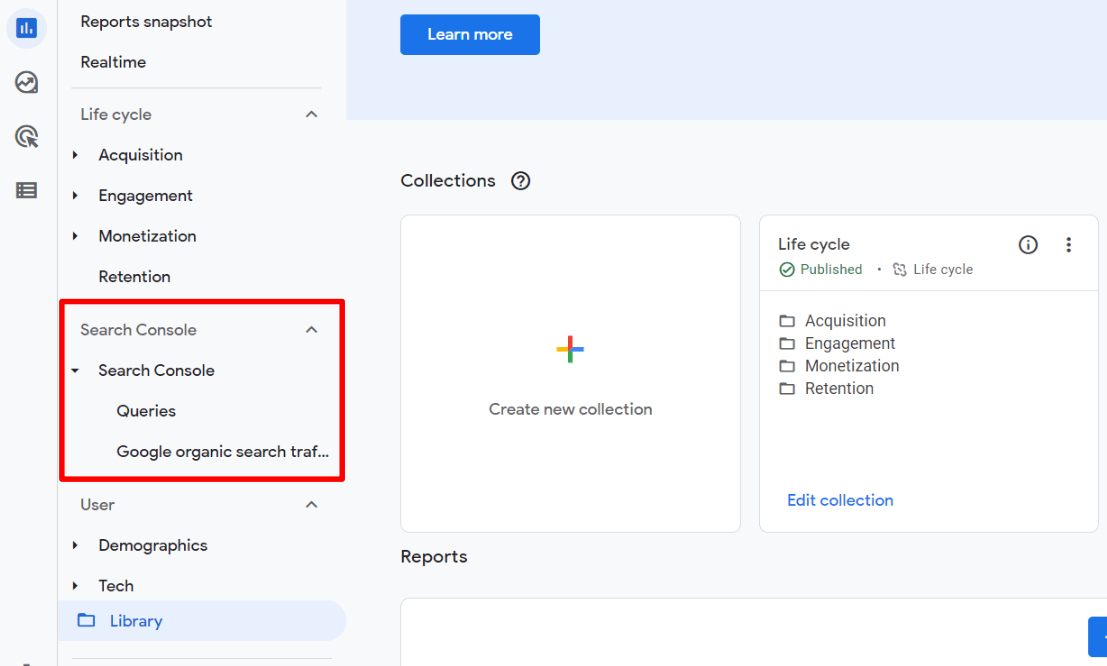View Life cycle collection info icon
Image resolution: width=1107 pixels, height=666 pixels.
(x=1028, y=244)
